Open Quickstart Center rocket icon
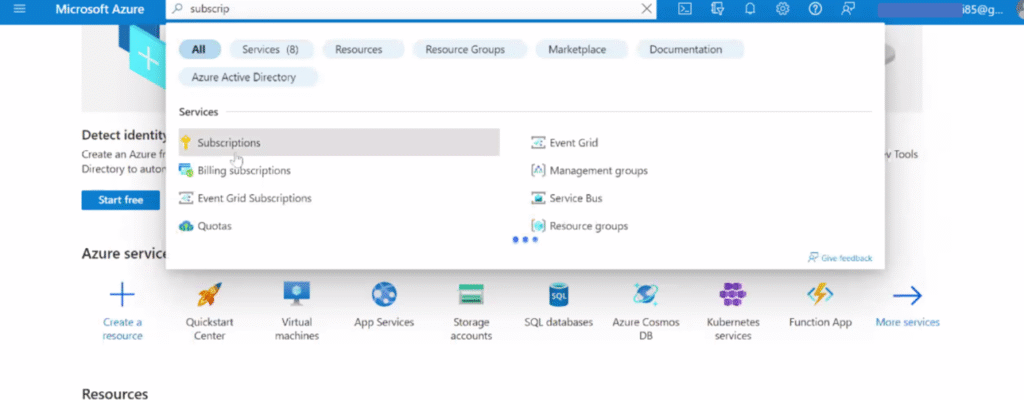This screenshot has width=1024, height=400. pyautogui.click(x=210, y=295)
